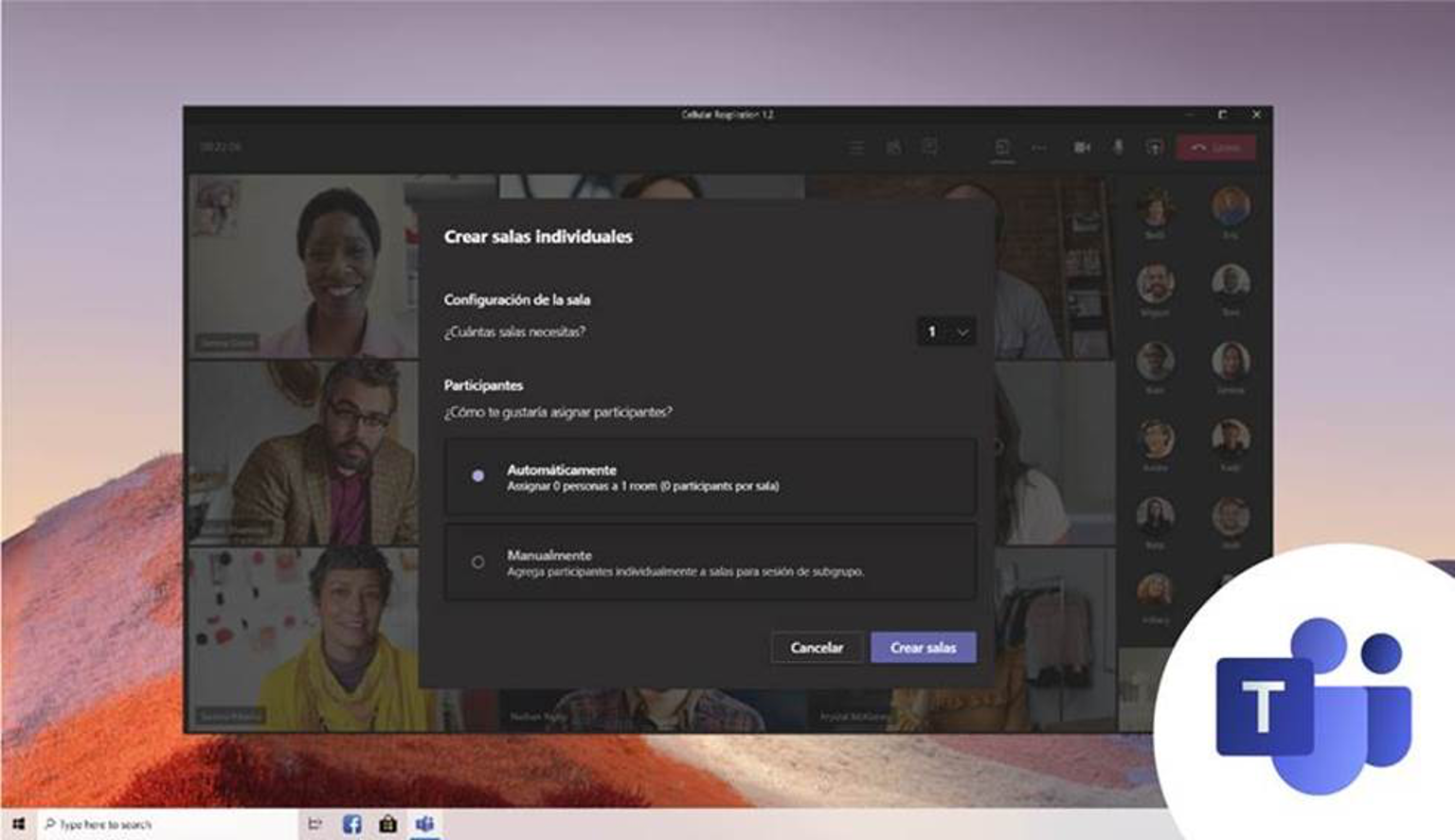Select video tile of man with glasses
Screen dimensions: 1456x840
click(303, 453)
